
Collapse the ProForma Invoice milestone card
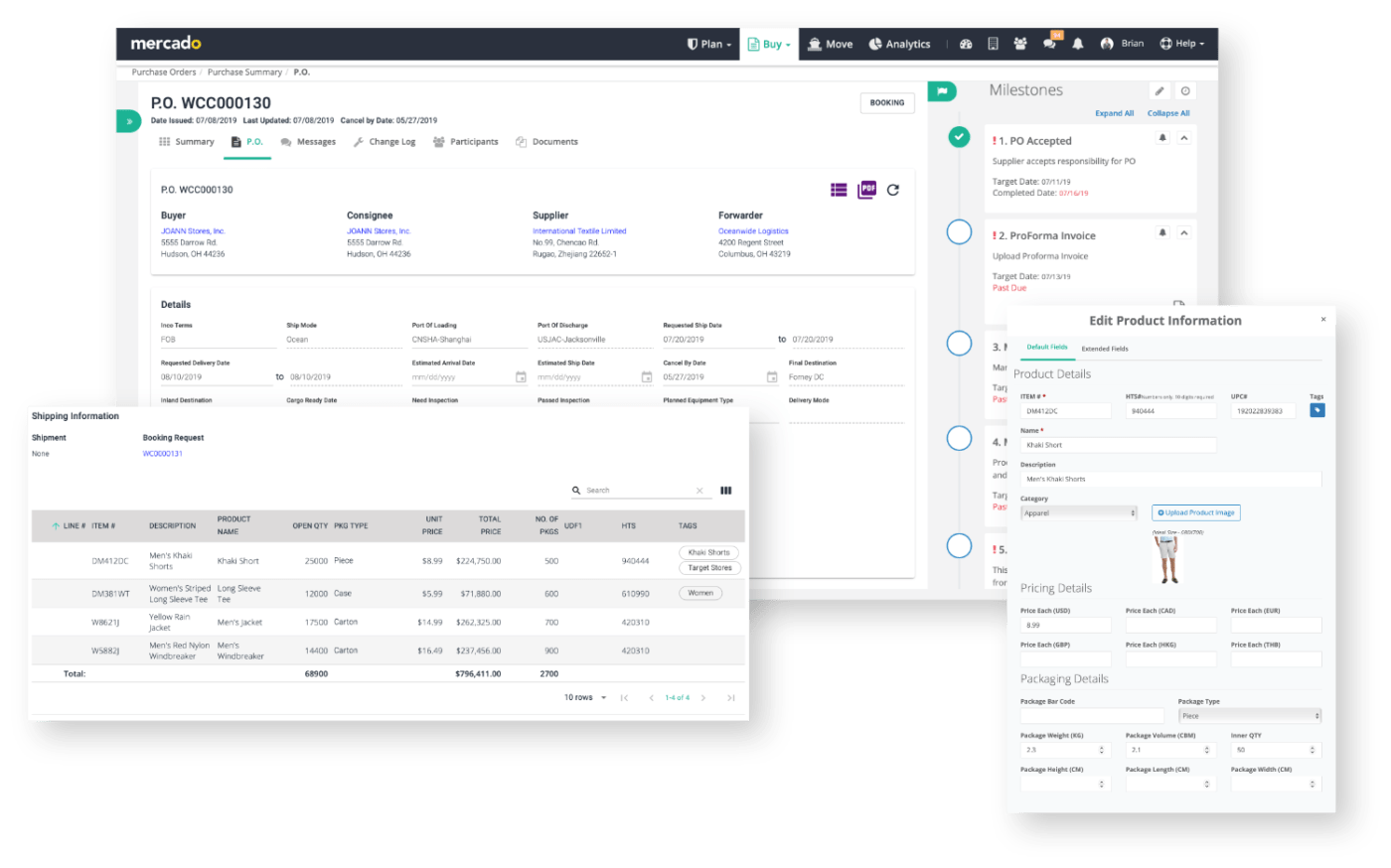[x=1184, y=232]
